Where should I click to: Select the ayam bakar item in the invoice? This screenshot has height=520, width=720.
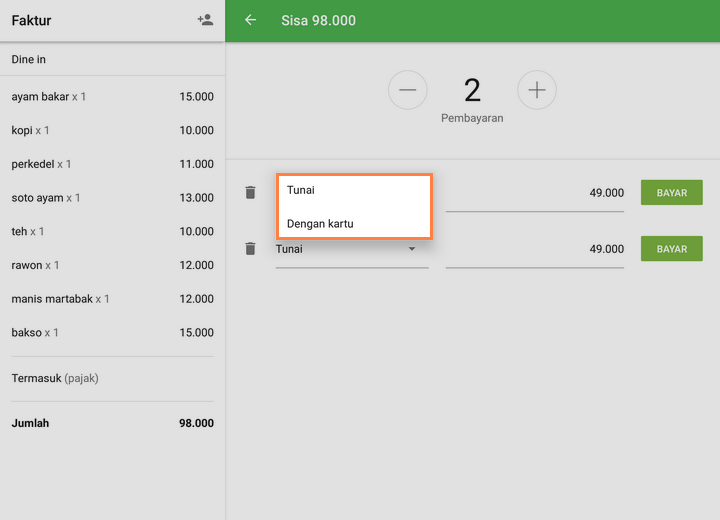112,97
